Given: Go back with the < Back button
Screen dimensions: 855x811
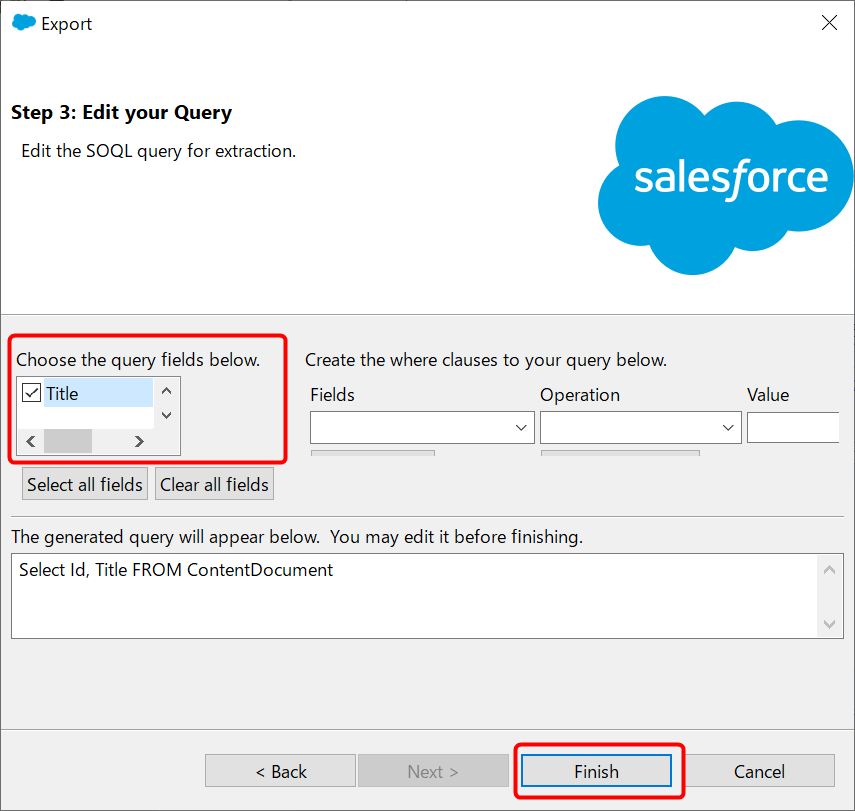Looking at the screenshot, I should [x=280, y=771].
